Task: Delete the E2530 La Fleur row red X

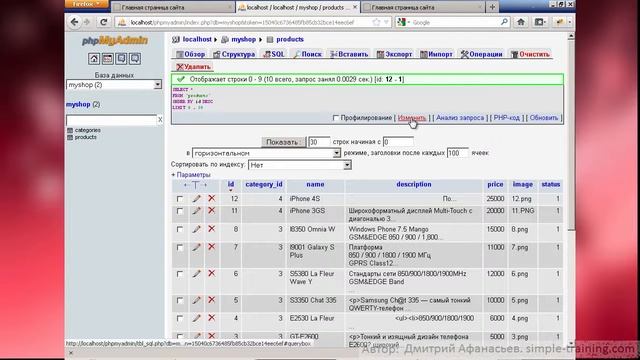Action: coord(211,318)
